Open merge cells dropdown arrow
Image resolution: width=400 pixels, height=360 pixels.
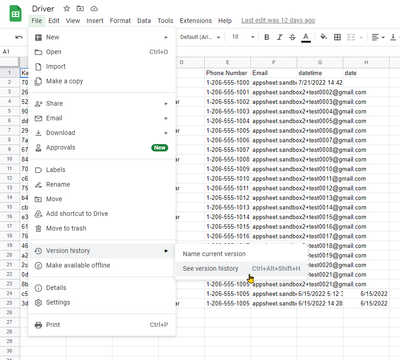pos(361,37)
